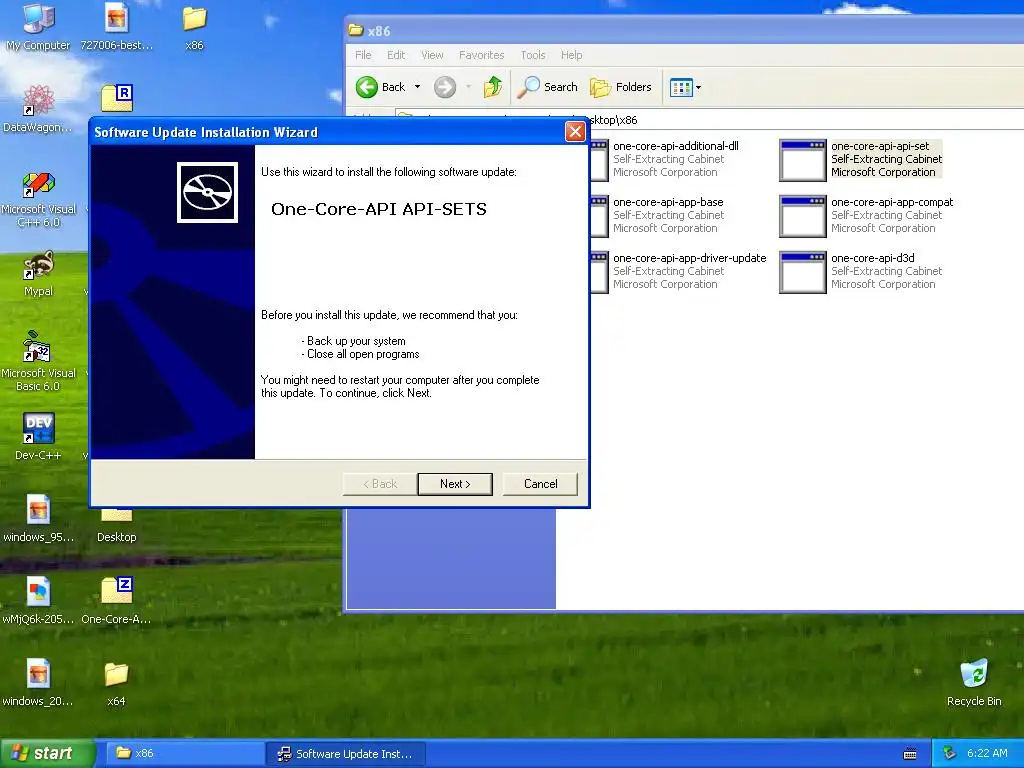Switch to x86 taskbar button
This screenshot has height=768, width=1024.
(183, 754)
